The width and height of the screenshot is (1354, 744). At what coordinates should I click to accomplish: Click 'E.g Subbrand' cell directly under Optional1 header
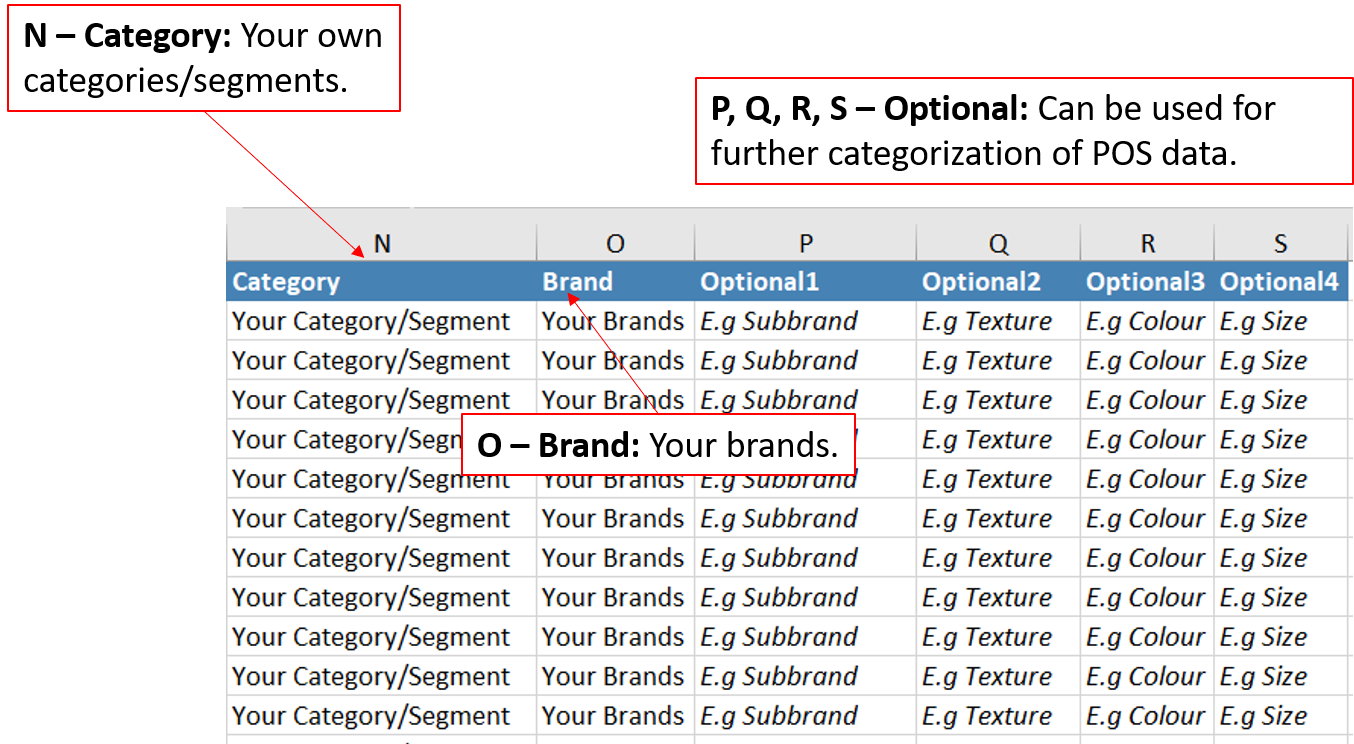[805, 321]
